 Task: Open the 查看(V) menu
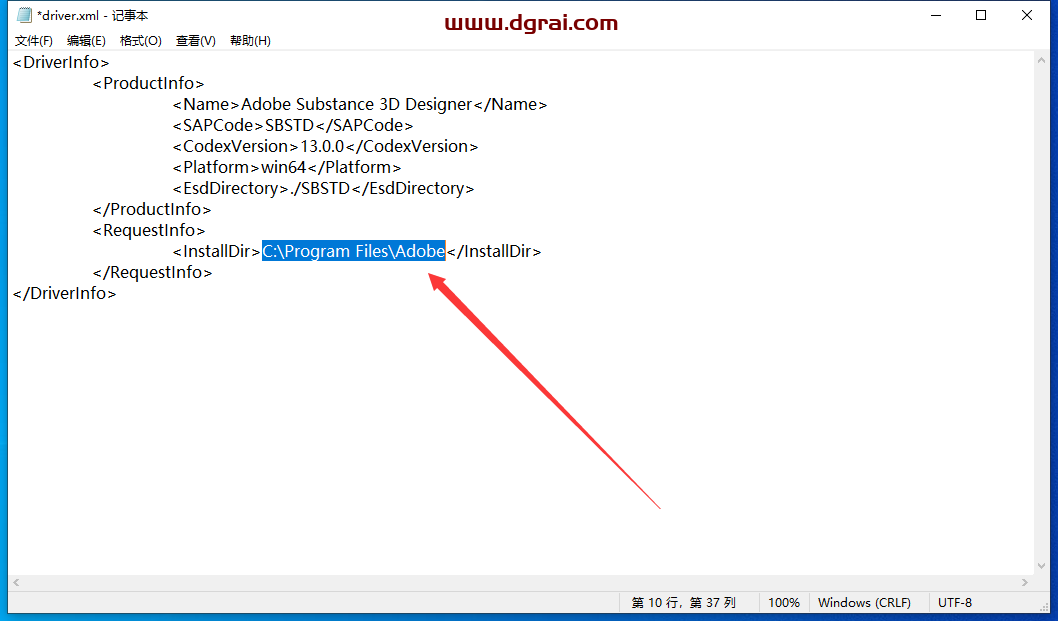click(196, 40)
